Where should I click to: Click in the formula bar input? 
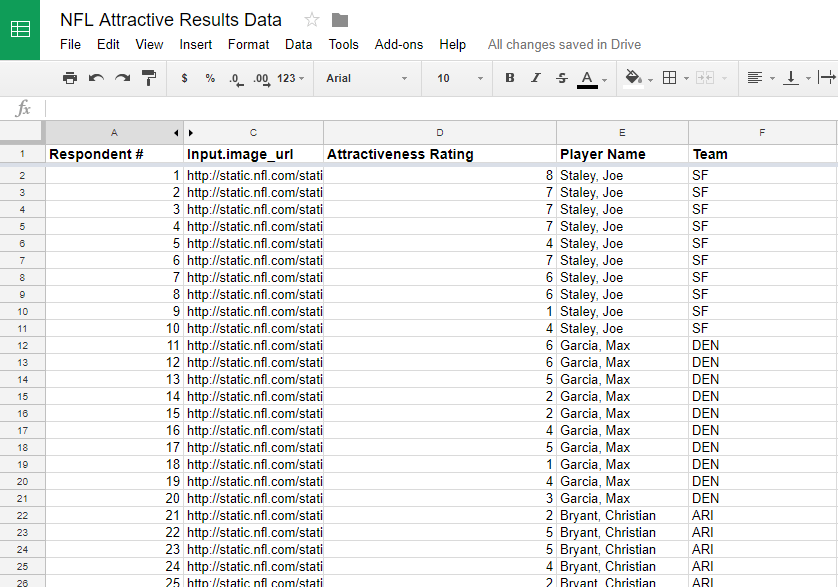[x=441, y=109]
